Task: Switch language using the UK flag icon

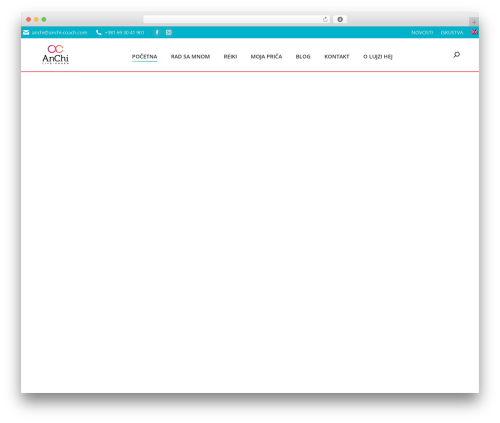Action: point(474,32)
